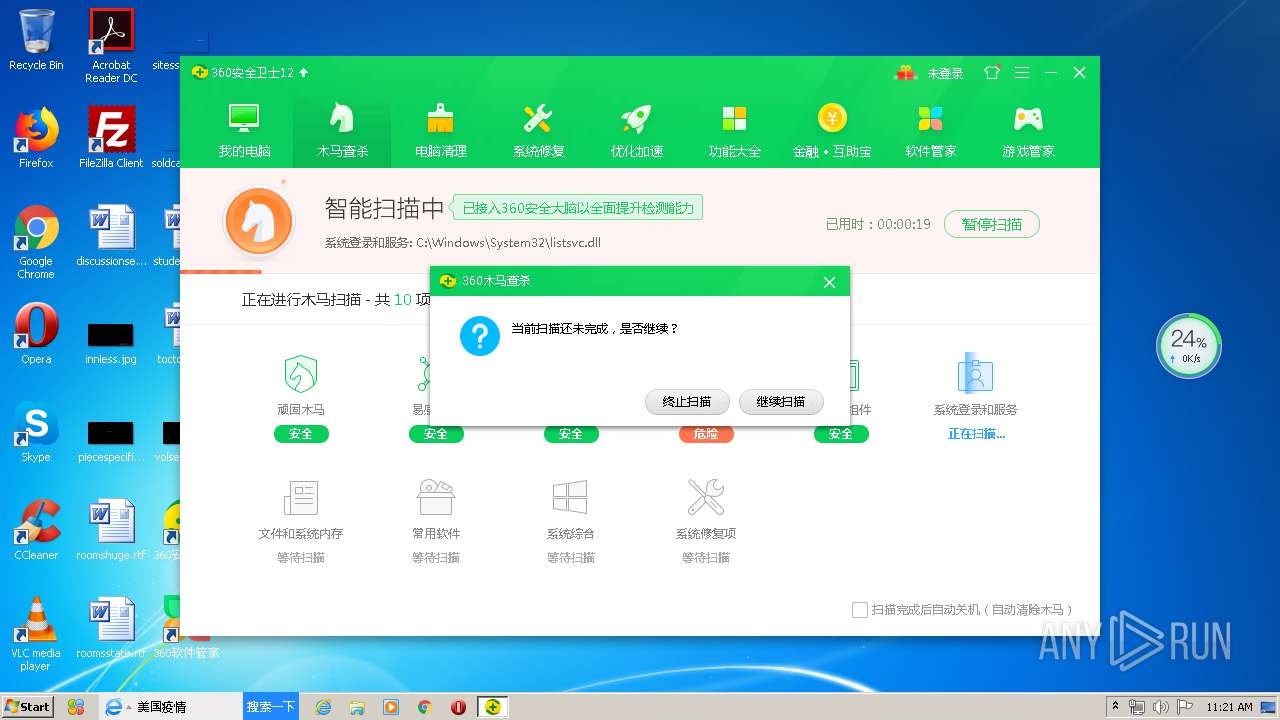Open the 系统修复 tab

(x=538, y=131)
